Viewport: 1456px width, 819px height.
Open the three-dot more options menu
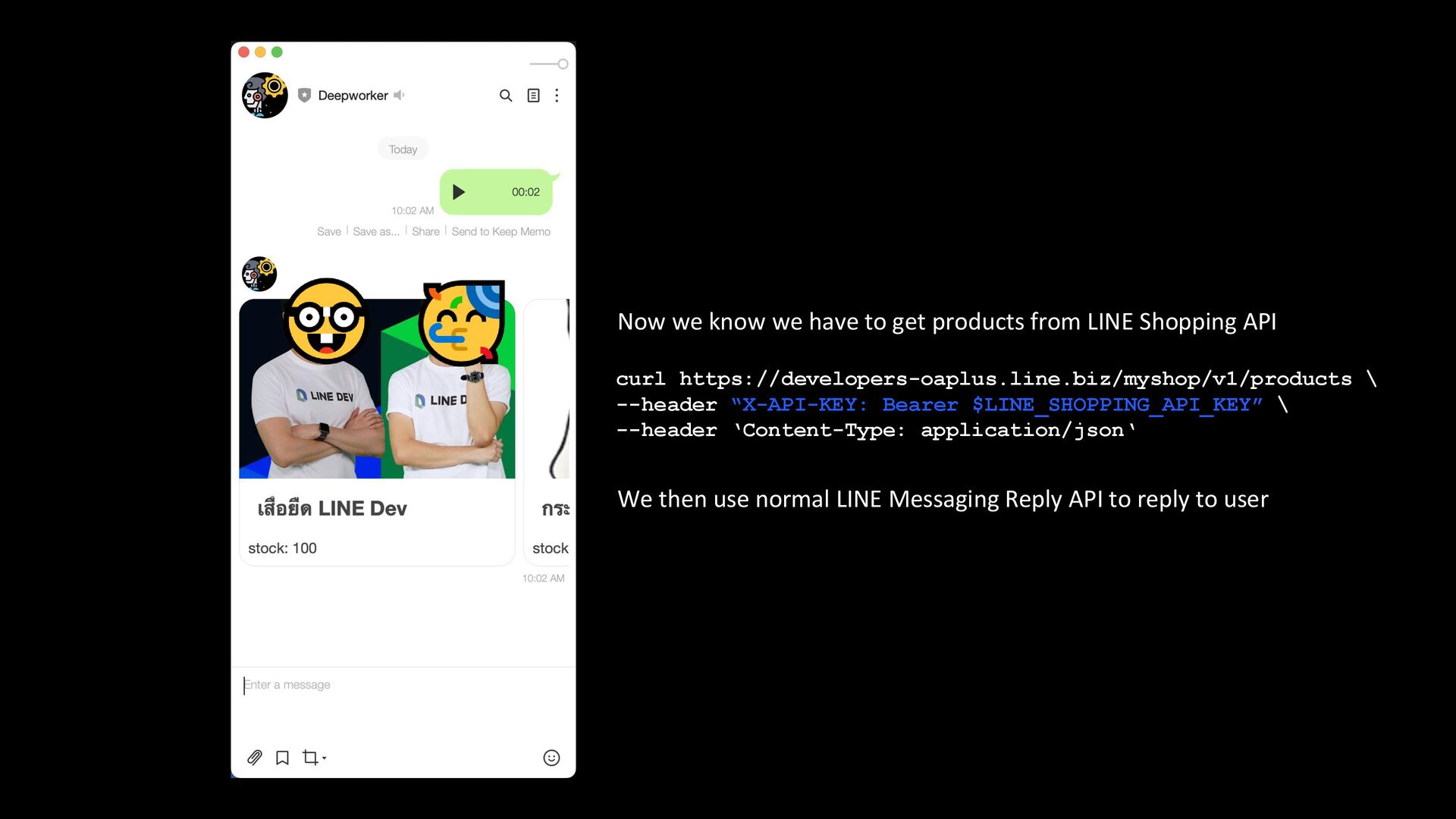[x=557, y=96]
